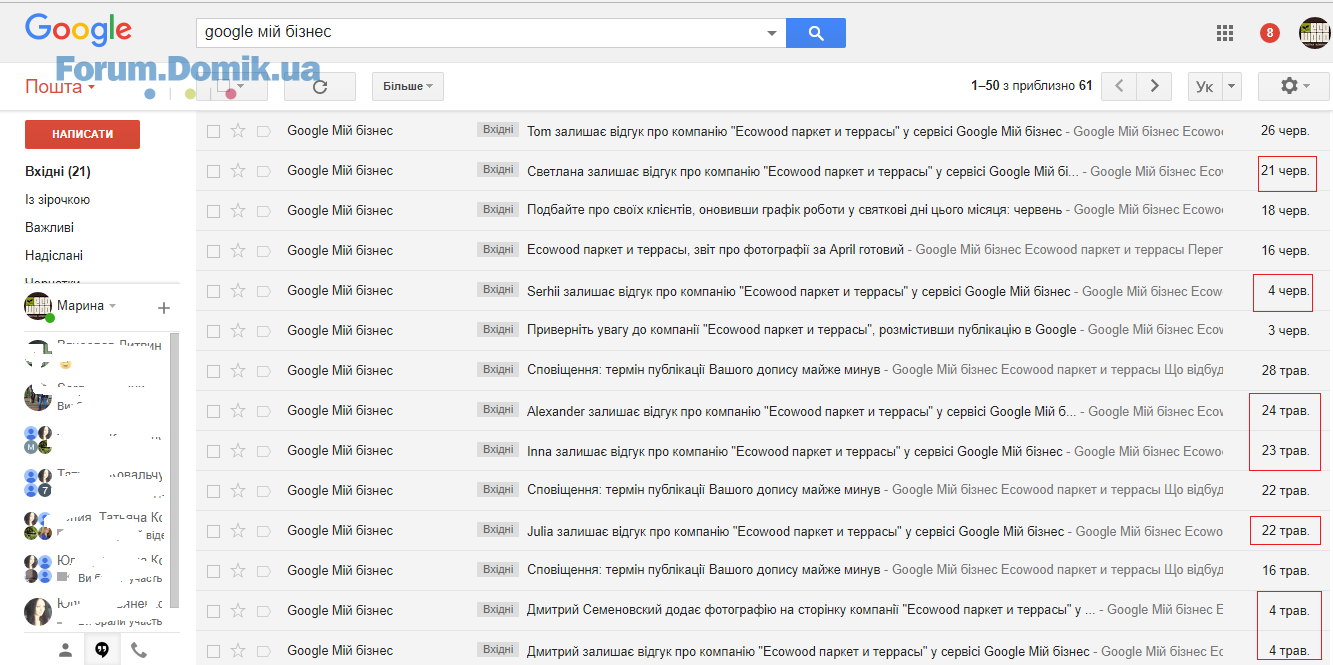This screenshot has height=665, width=1333.
Task: Open the Приверніть увагу до компанії email
Action: [x=764, y=331]
